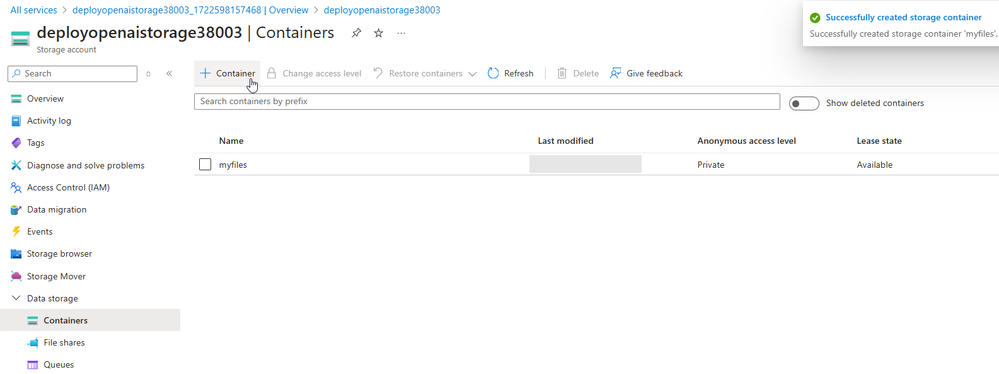The height and width of the screenshot is (374, 999).
Task: Click the Private access level cell
Action: click(x=711, y=164)
